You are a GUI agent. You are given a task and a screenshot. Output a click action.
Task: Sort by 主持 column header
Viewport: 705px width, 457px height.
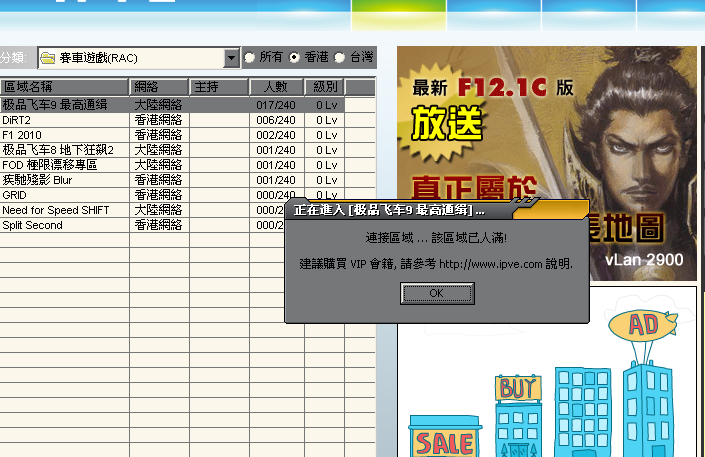point(219,86)
